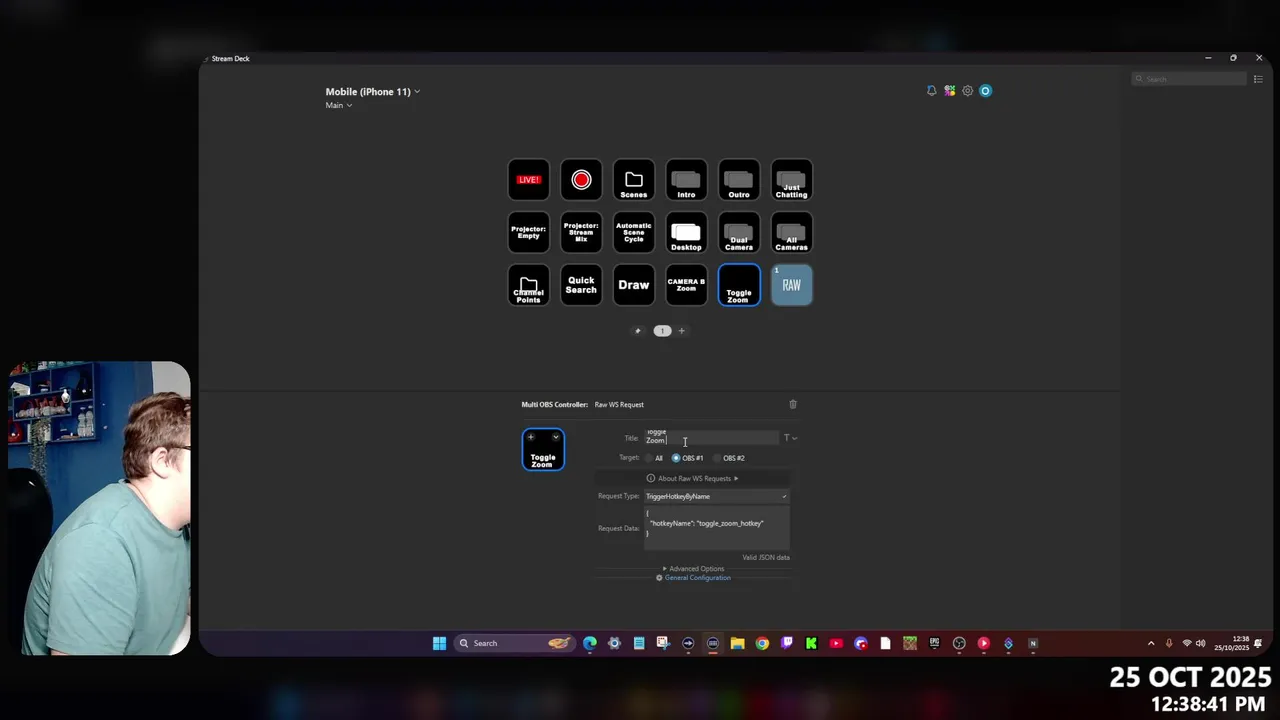Open General Configuration link
Screen dimensions: 1280x720
pos(693,578)
